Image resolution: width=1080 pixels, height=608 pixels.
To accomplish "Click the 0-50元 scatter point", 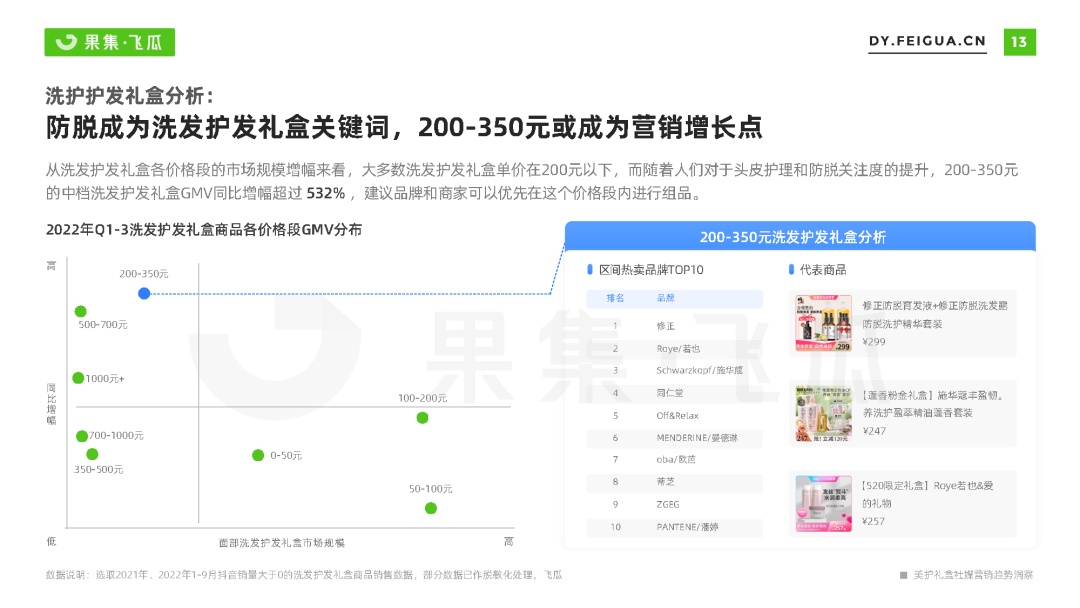I will click(x=258, y=455).
